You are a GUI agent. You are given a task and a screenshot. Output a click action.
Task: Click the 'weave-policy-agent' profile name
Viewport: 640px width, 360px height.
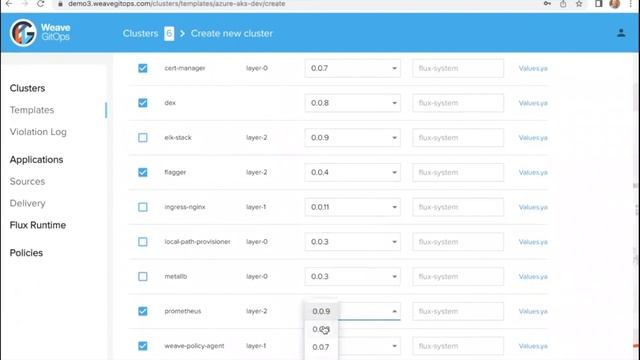pyautogui.click(x=194, y=346)
